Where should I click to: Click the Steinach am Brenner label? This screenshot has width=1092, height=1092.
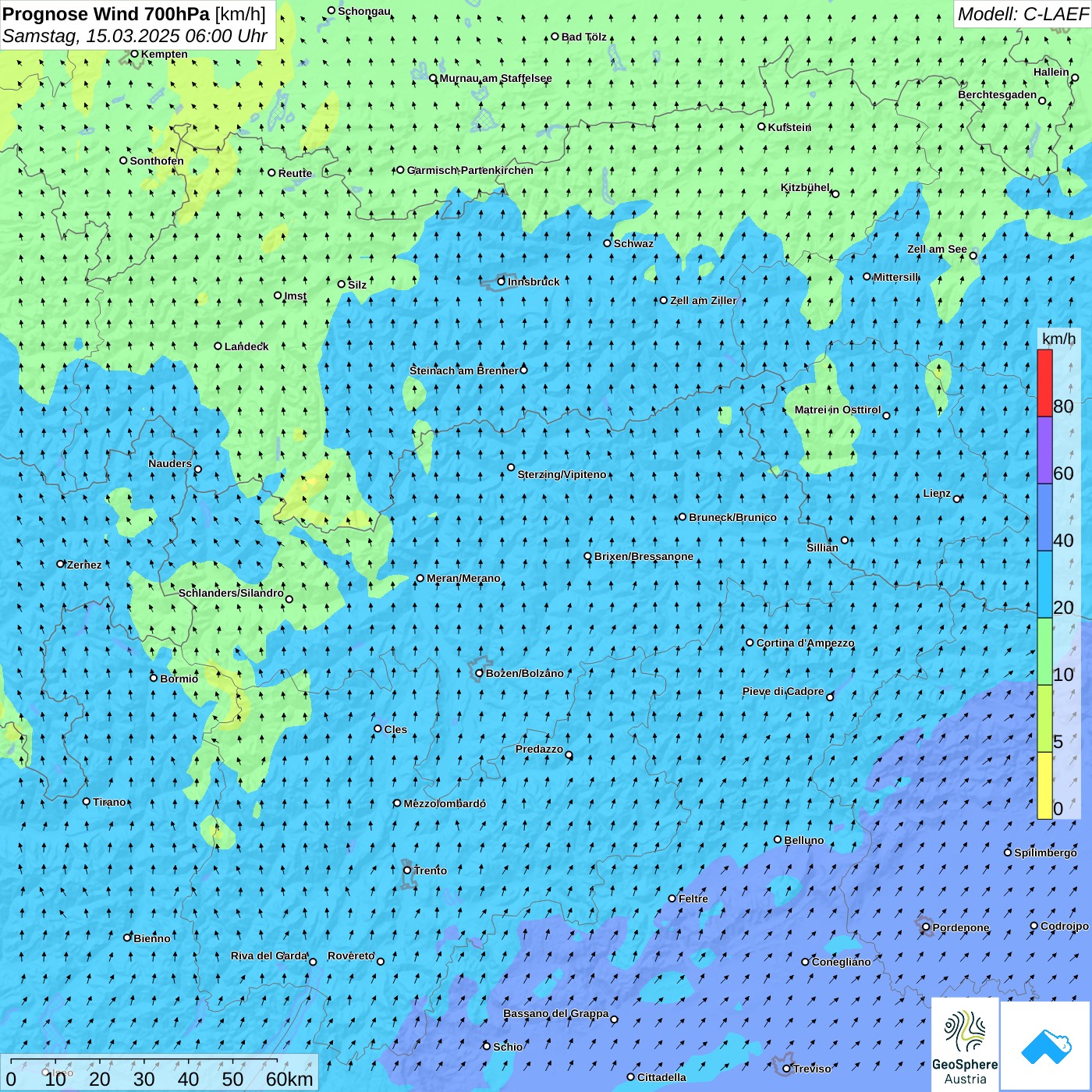pyautogui.click(x=464, y=370)
